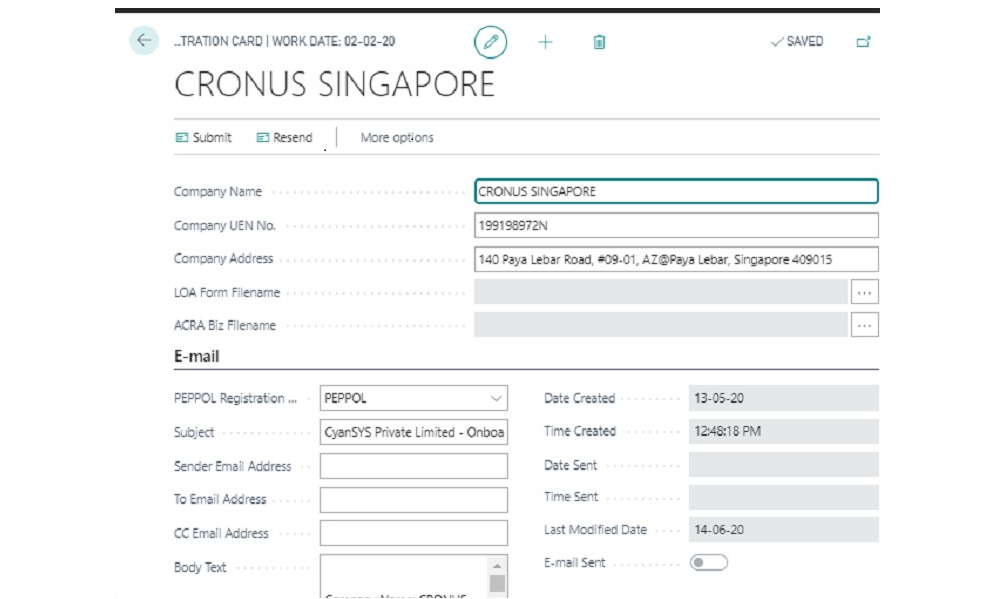Browse for LOA Form Filename
1000x599 pixels.
click(864, 292)
